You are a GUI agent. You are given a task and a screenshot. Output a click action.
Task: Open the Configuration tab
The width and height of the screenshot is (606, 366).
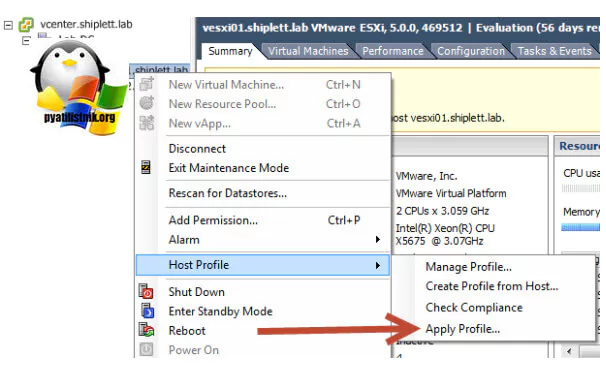coord(471,51)
